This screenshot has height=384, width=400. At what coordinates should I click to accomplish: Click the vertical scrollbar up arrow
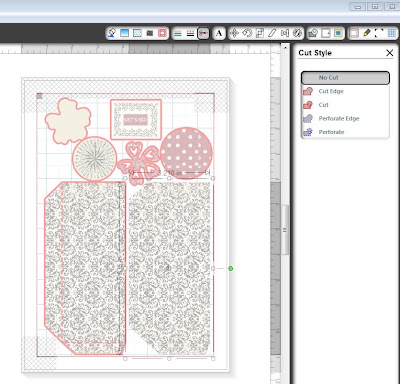coord(285,48)
